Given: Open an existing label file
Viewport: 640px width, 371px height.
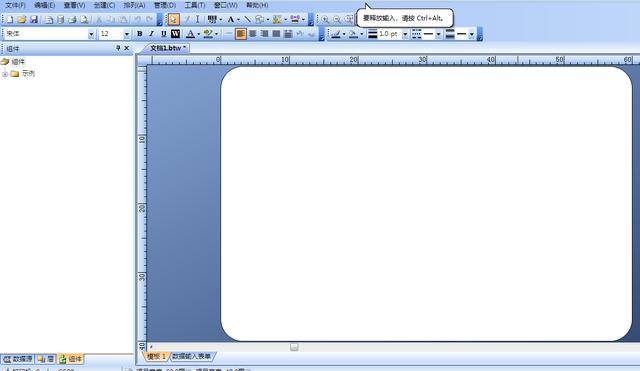Looking at the screenshot, I should (22, 19).
